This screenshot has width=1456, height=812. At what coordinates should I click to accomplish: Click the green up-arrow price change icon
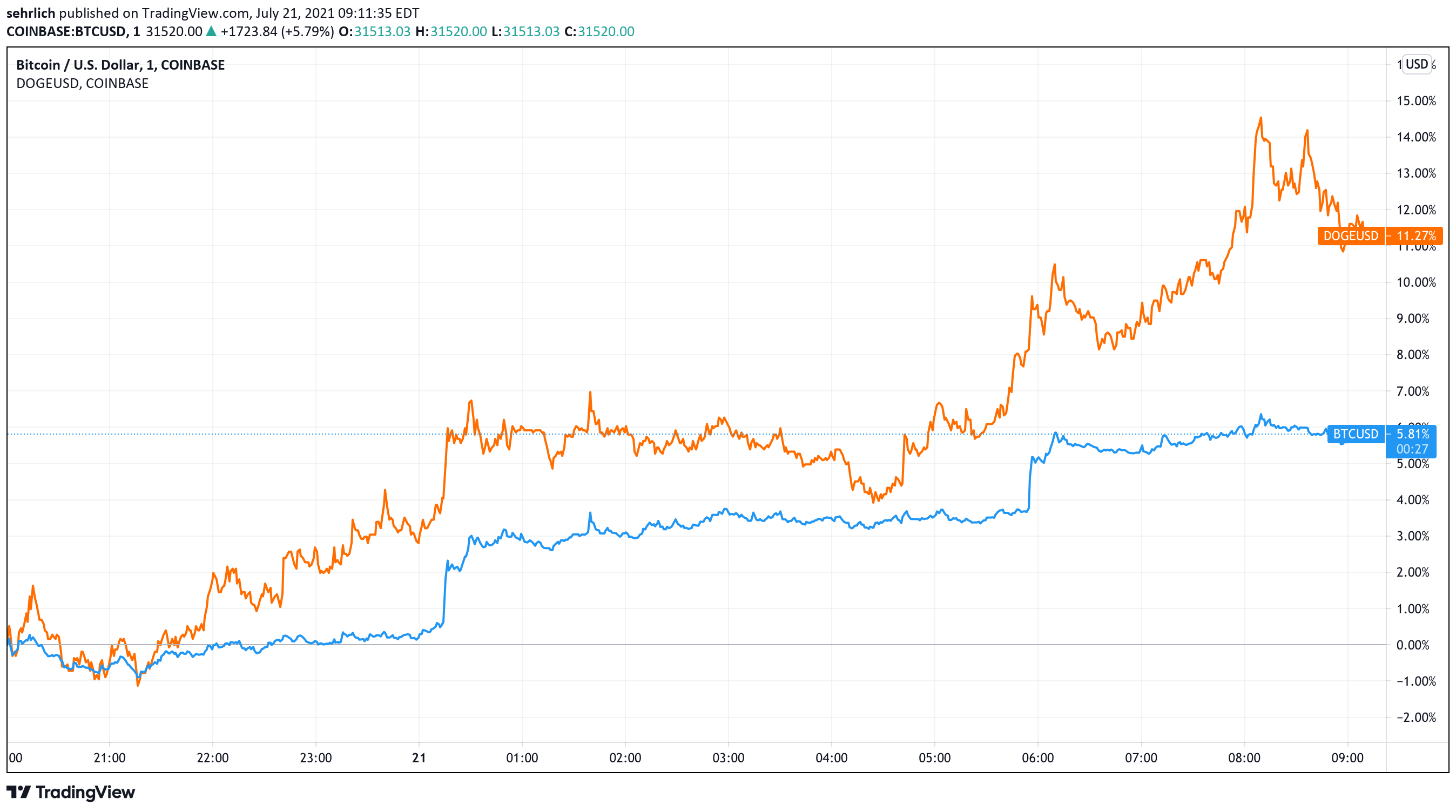(x=211, y=32)
